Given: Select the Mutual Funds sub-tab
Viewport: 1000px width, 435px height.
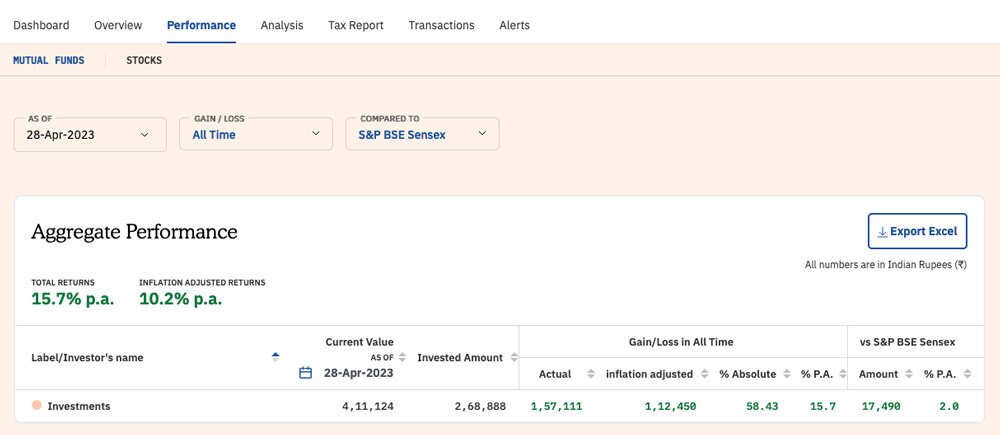Looking at the screenshot, I should [x=48, y=61].
